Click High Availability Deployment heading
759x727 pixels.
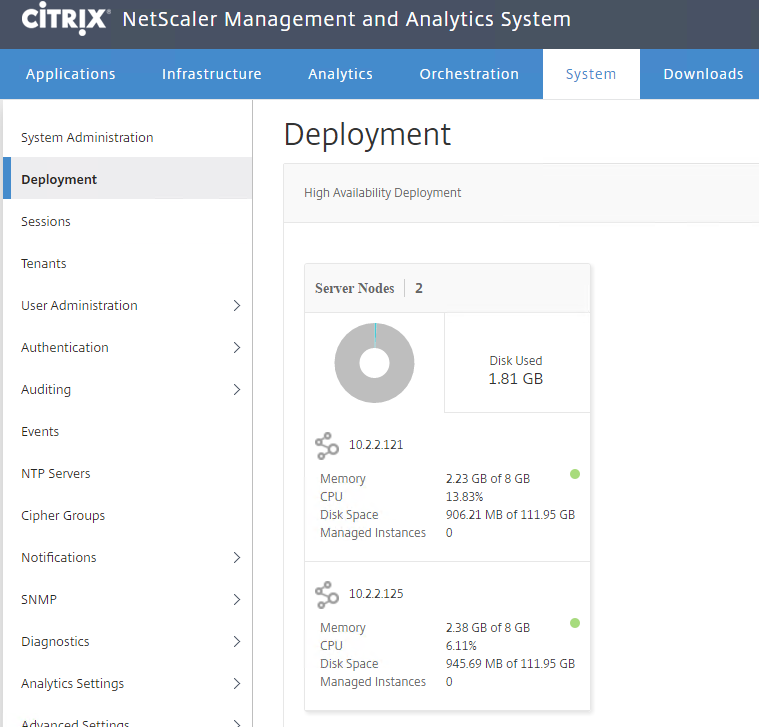tap(382, 193)
